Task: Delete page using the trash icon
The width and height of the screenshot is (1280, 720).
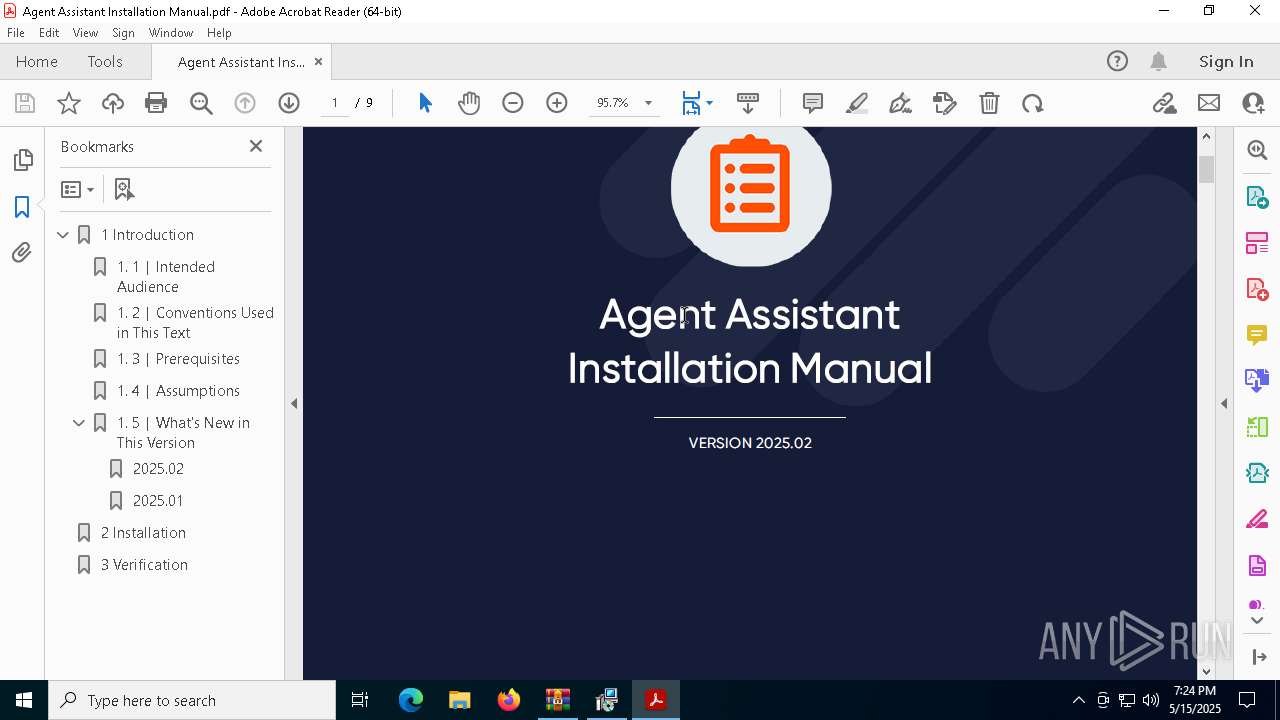Action: 989,103
